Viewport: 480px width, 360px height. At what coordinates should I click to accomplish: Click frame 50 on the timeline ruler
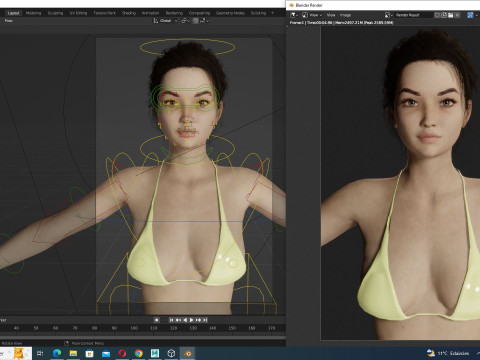pyautogui.click(x=36, y=328)
